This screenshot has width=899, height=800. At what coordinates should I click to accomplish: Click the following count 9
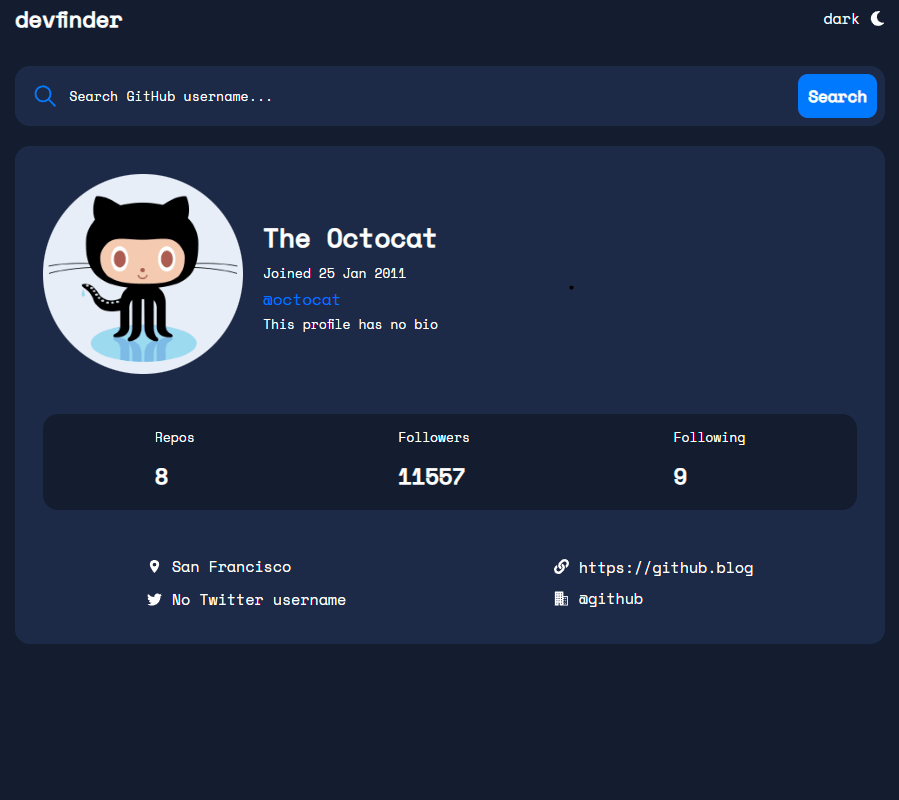coord(680,477)
